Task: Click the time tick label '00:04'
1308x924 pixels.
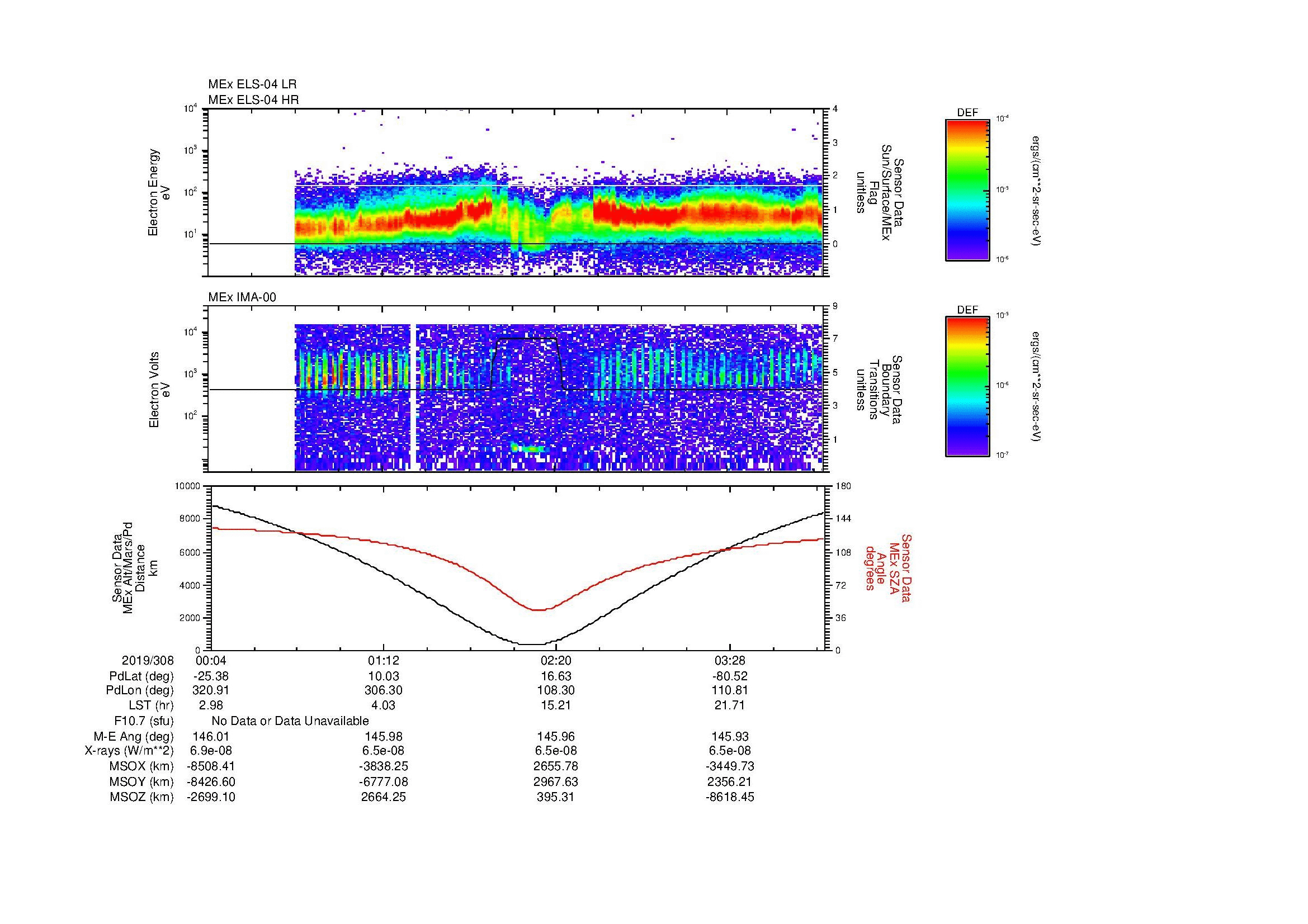Action: (x=211, y=661)
